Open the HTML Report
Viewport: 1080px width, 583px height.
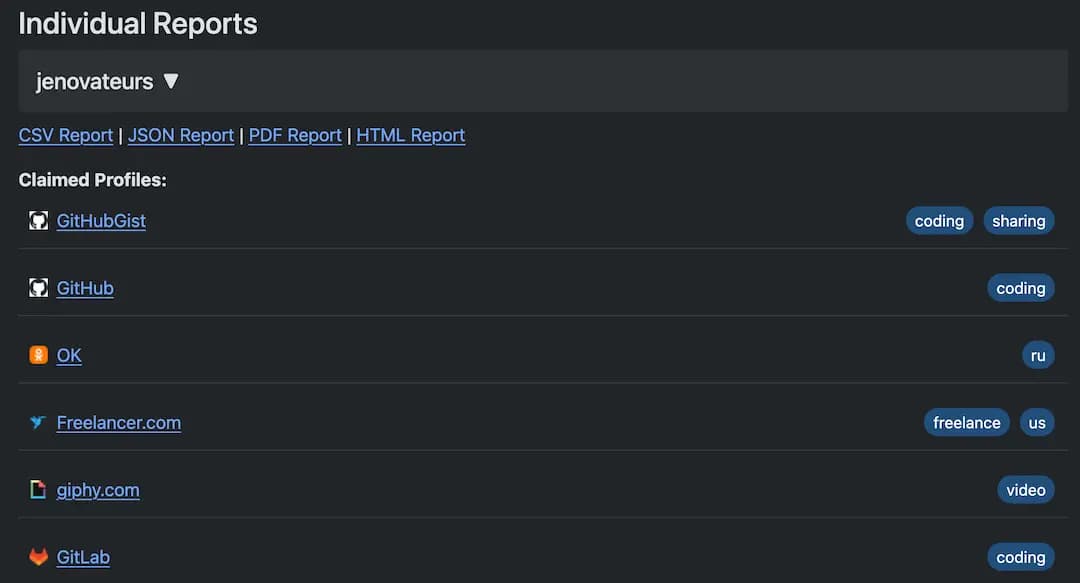coord(410,135)
